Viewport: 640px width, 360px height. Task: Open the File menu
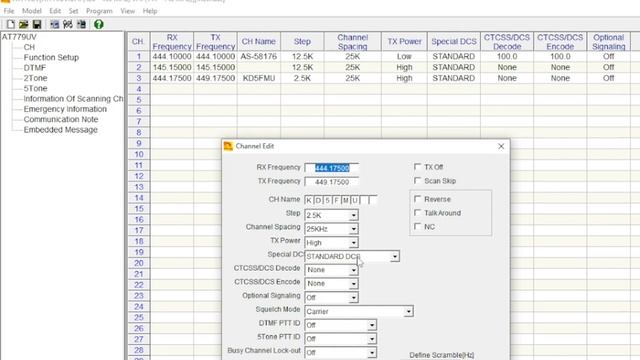click(9, 11)
